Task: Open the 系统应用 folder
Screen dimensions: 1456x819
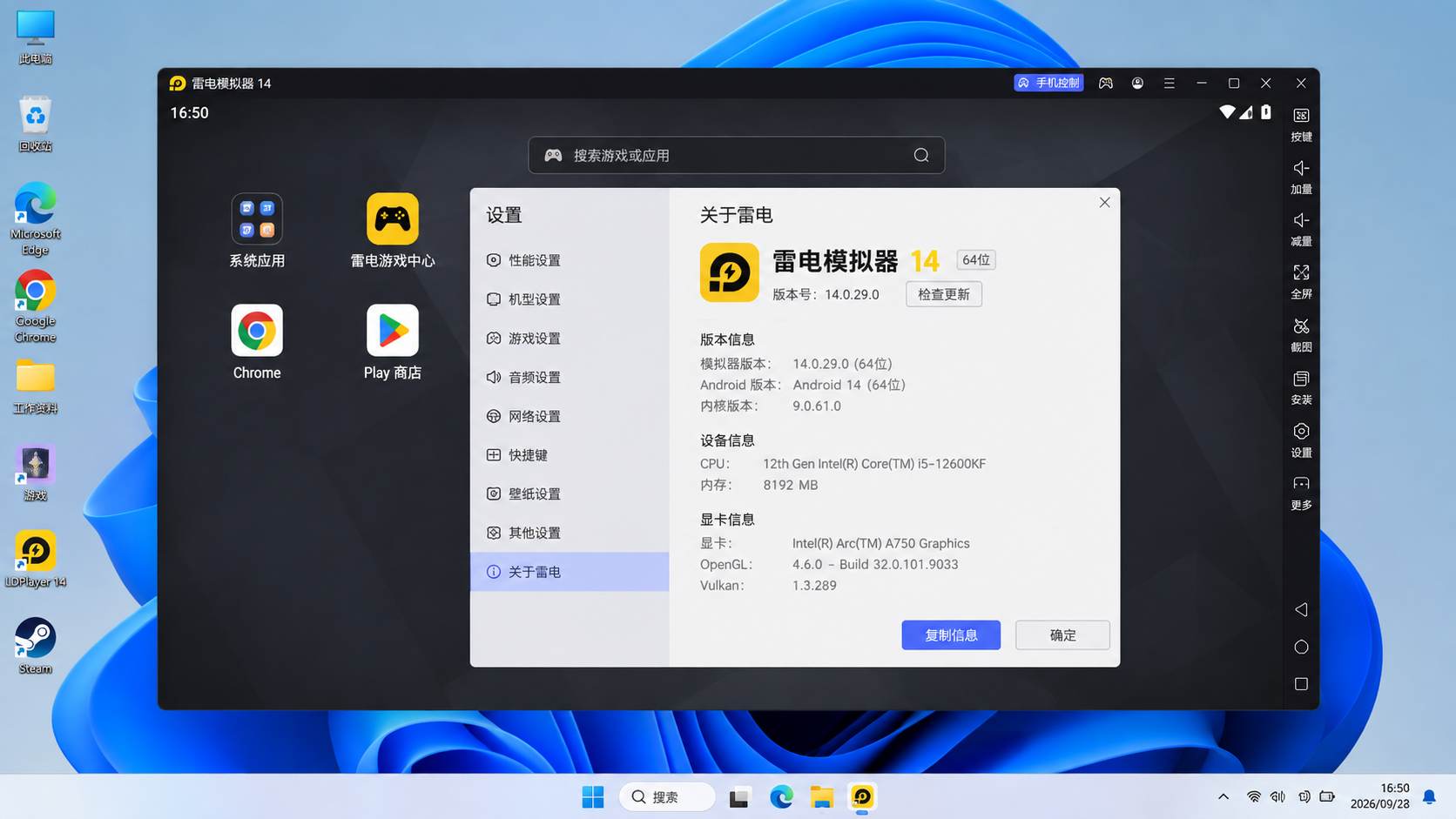Action: [x=257, y=231]
